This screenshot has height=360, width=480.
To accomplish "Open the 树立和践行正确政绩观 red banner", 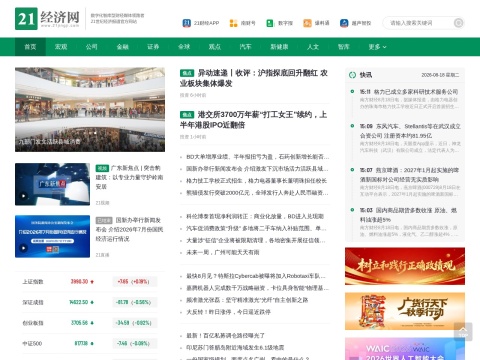I will point(405,266).
